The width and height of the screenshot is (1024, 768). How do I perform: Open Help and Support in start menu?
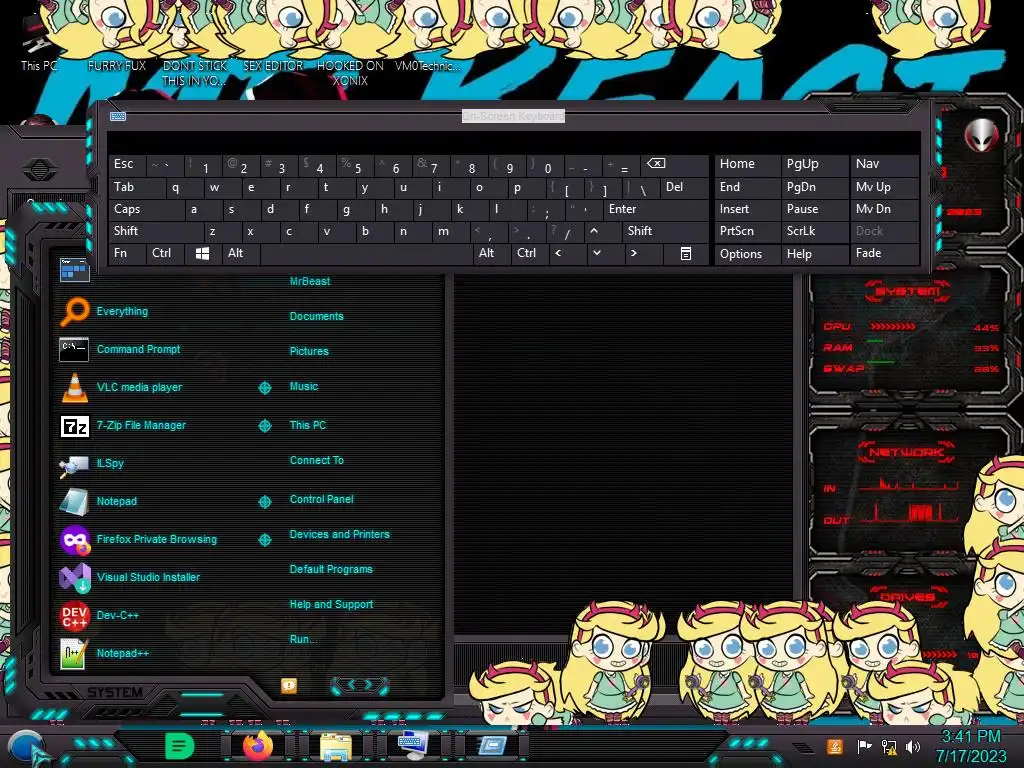tap(331, 605)
